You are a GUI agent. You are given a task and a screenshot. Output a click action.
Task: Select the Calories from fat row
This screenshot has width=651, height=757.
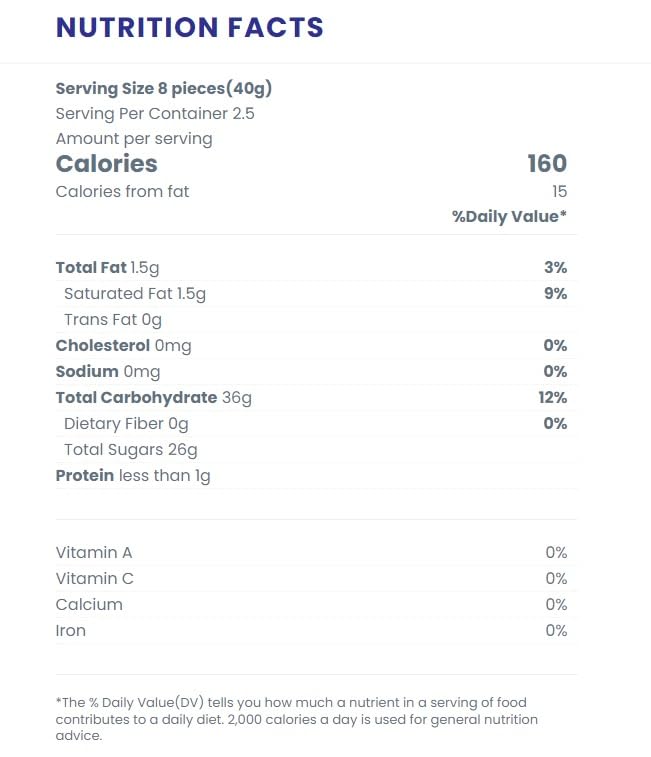click(122, 191)
